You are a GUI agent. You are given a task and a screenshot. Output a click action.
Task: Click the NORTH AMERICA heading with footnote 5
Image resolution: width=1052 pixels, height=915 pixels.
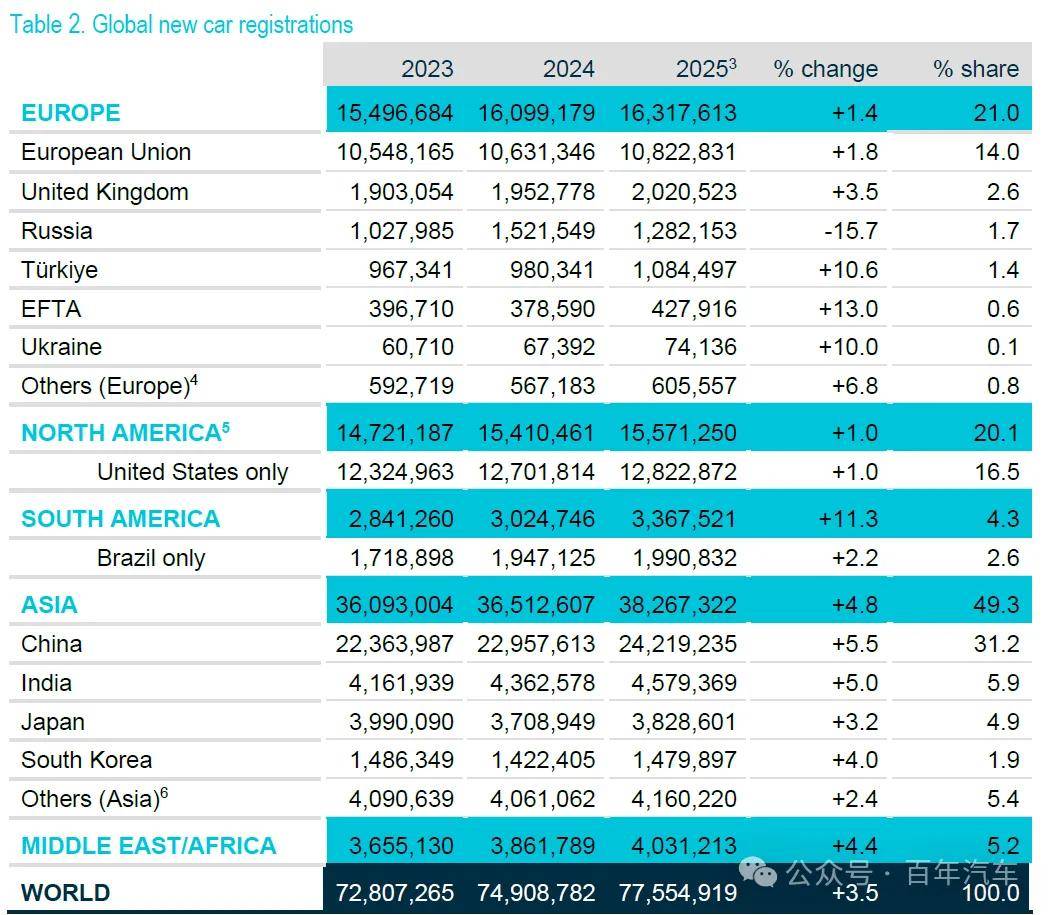click(125, 433)
